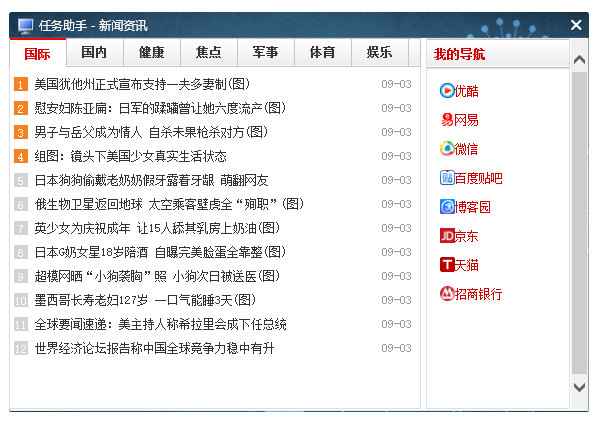Open headline 英少女为庆祝成年
Viewport: 599px width, 421px height.
pos(157,228)
